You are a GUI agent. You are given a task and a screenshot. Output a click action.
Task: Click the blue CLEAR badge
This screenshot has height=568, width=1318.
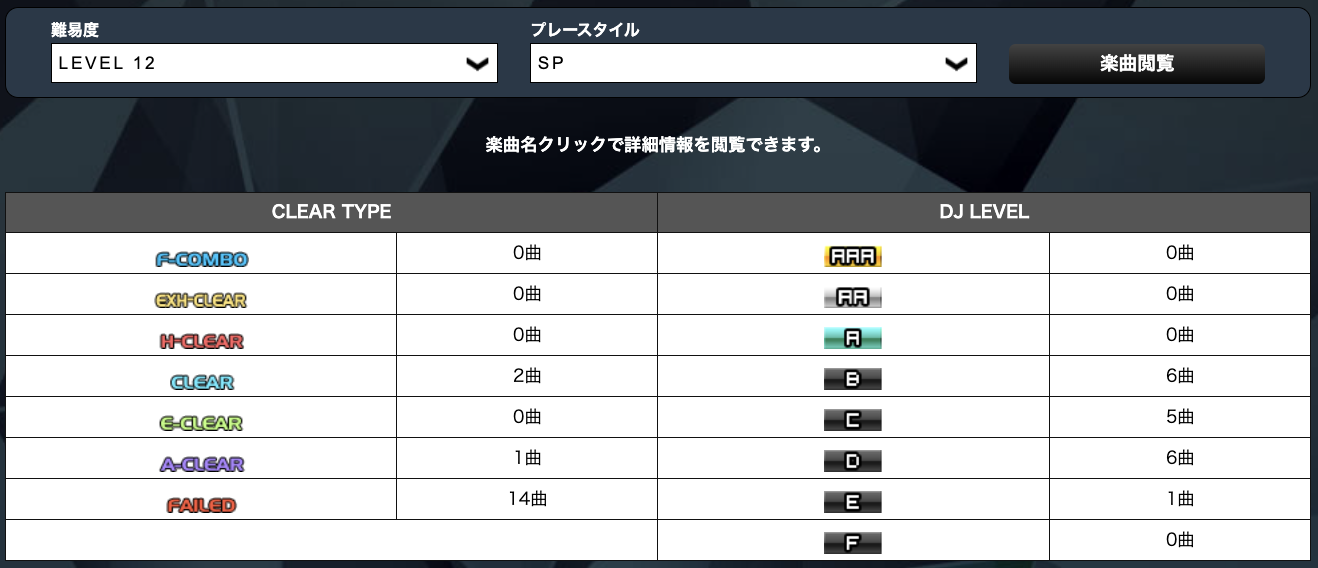(202, 382)
